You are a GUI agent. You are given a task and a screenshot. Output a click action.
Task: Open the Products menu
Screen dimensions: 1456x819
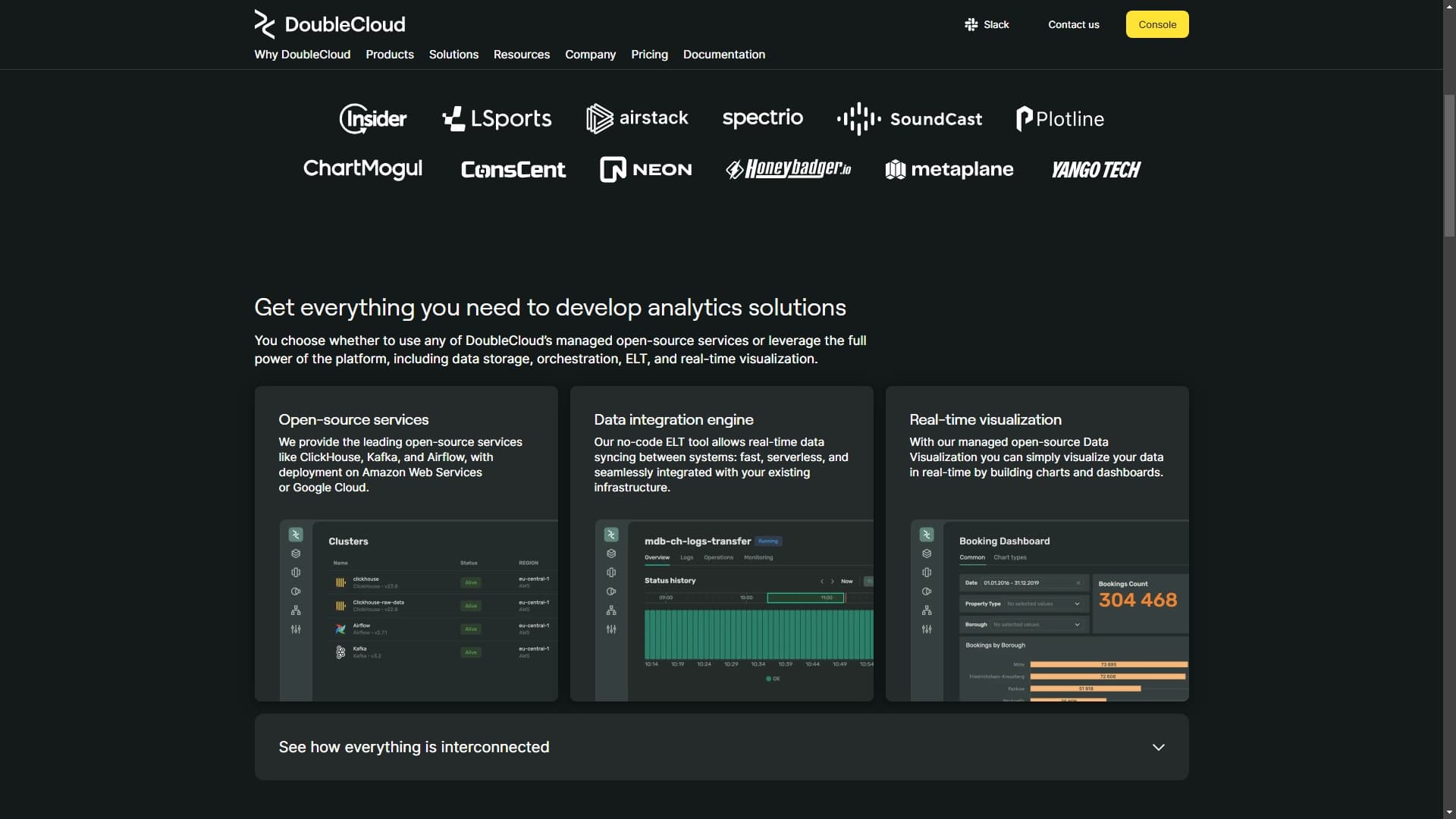(x=389, y=55)
